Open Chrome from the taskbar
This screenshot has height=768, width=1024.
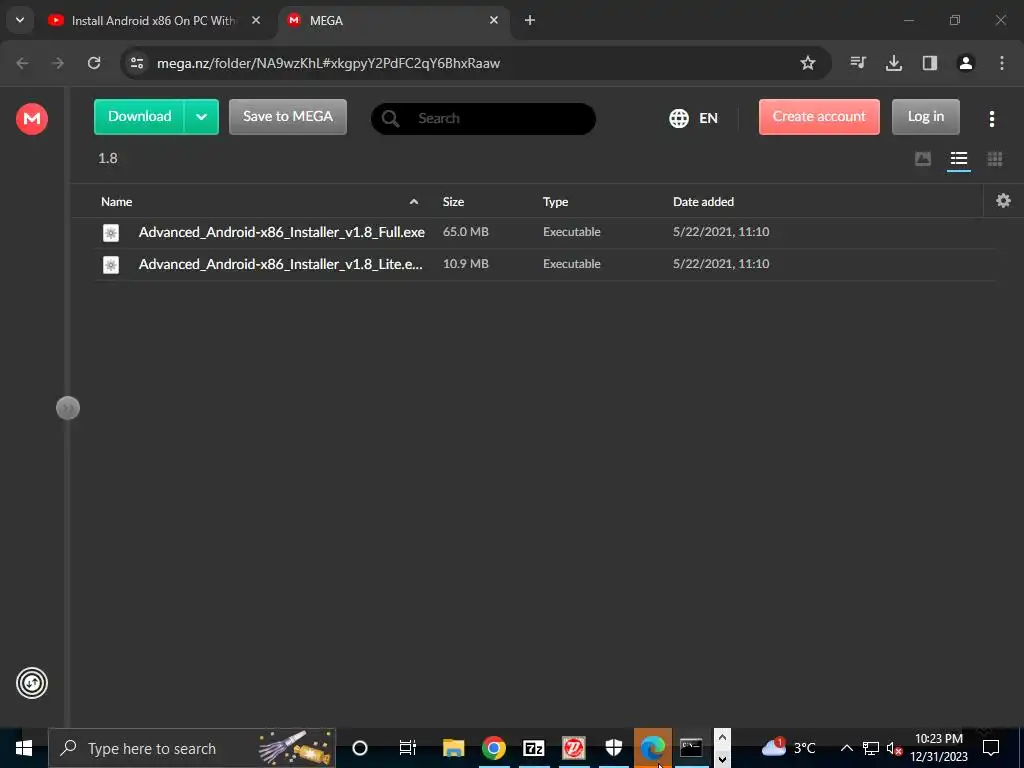(x=494, y=748)
